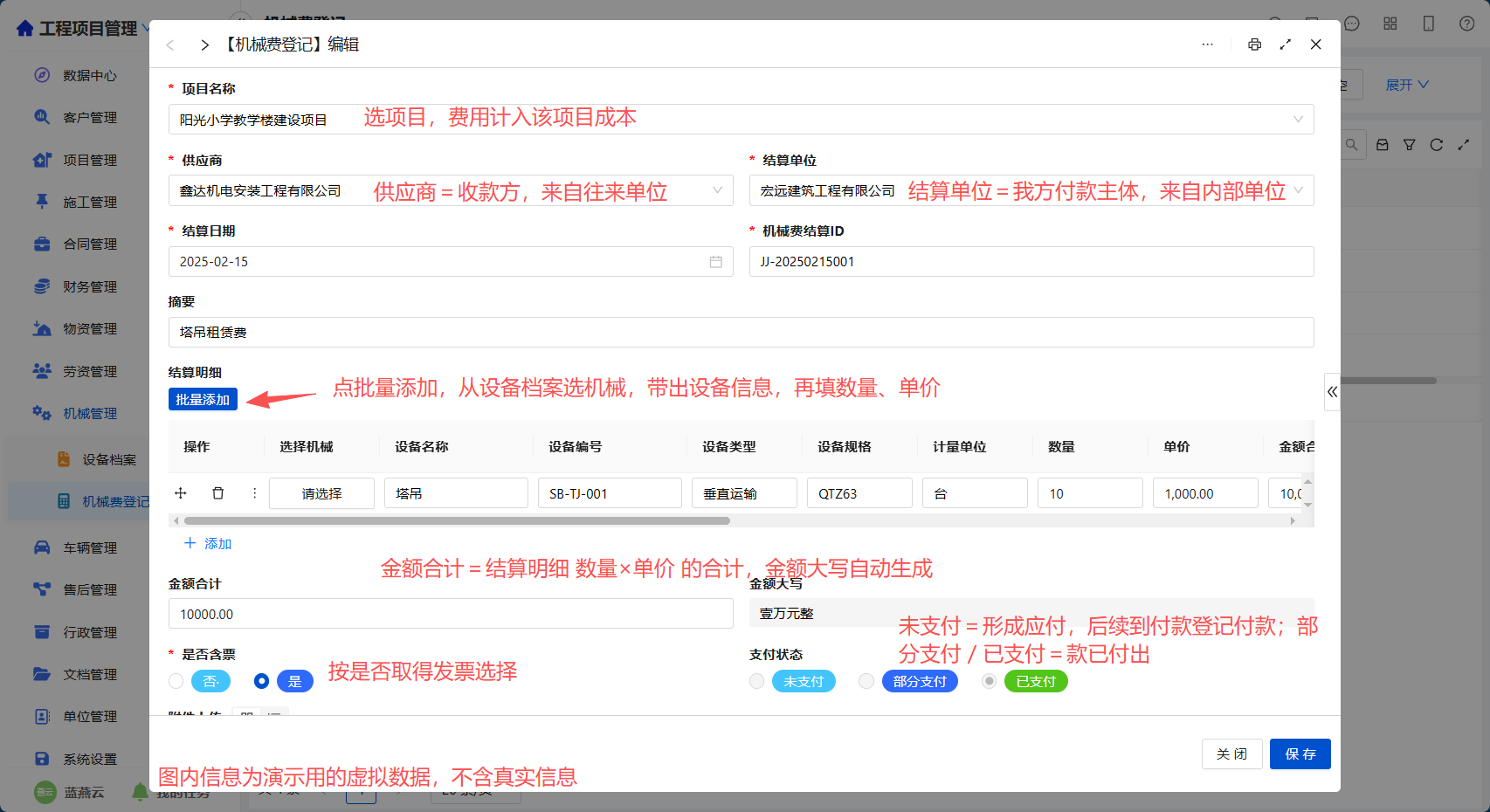Expand the 项目名称 dropdown
Viewport: 1490px width, 812px height.
pyautogui.click(x=1298, y=120)
